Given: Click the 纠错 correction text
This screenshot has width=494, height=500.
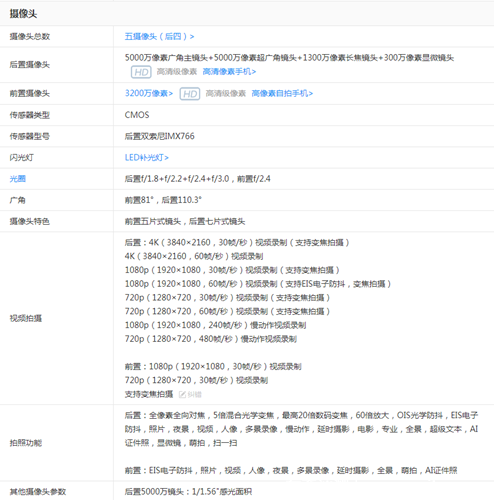Looking at the screenshot, I should click(x=195, y=395).
